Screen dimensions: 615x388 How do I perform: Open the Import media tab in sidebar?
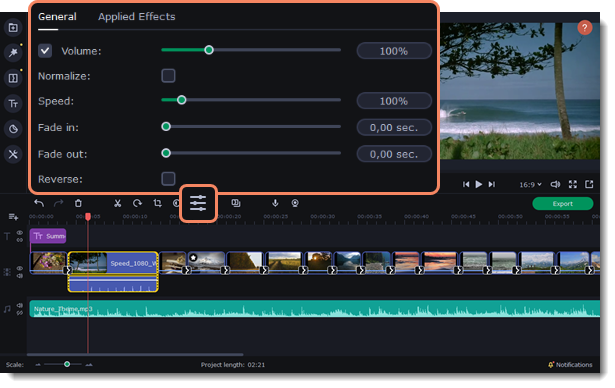(x=13, y=27)
